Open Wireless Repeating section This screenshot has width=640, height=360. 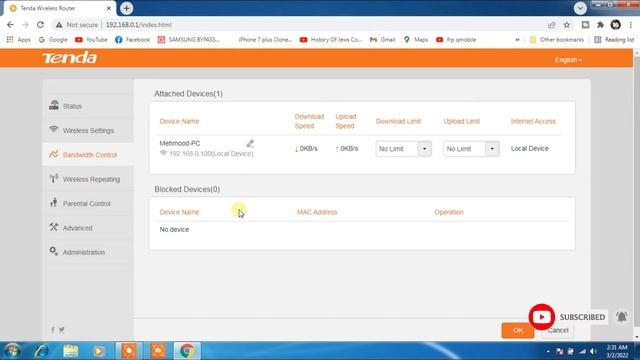tap(88, 179)
